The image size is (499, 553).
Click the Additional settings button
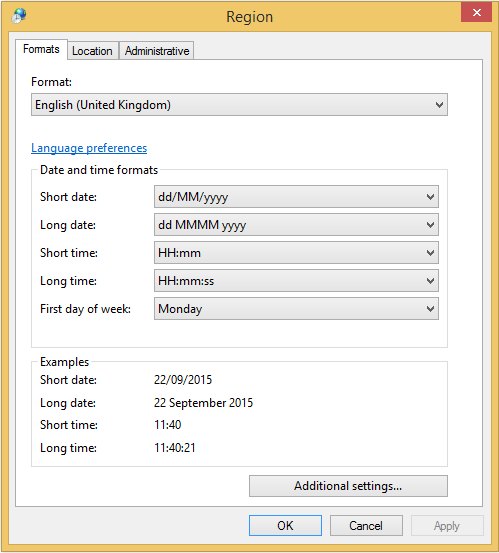pyautogui.click(x=348, y=486)
